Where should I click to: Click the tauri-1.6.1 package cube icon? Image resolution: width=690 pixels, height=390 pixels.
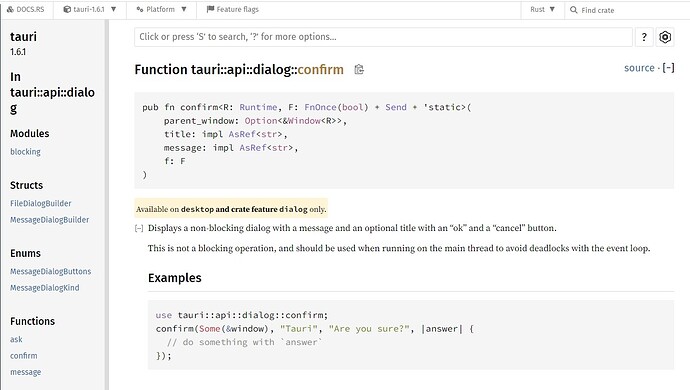67,9
